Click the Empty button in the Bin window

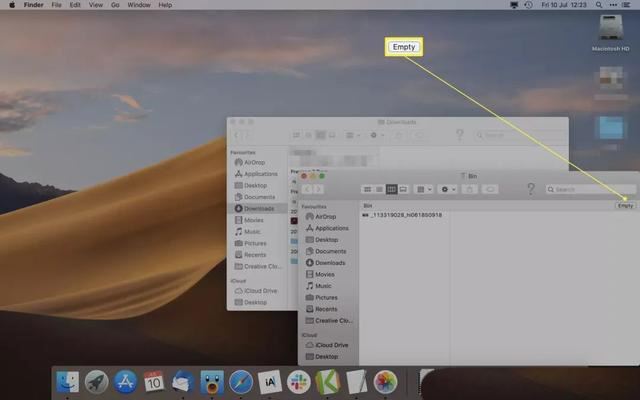(625, 205)
